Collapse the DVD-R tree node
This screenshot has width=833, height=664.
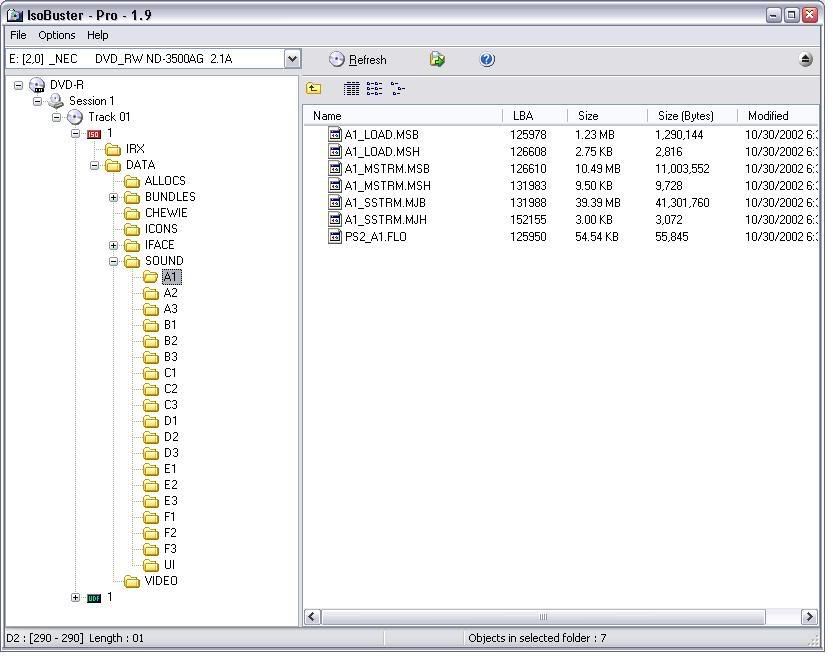(19, 85)
